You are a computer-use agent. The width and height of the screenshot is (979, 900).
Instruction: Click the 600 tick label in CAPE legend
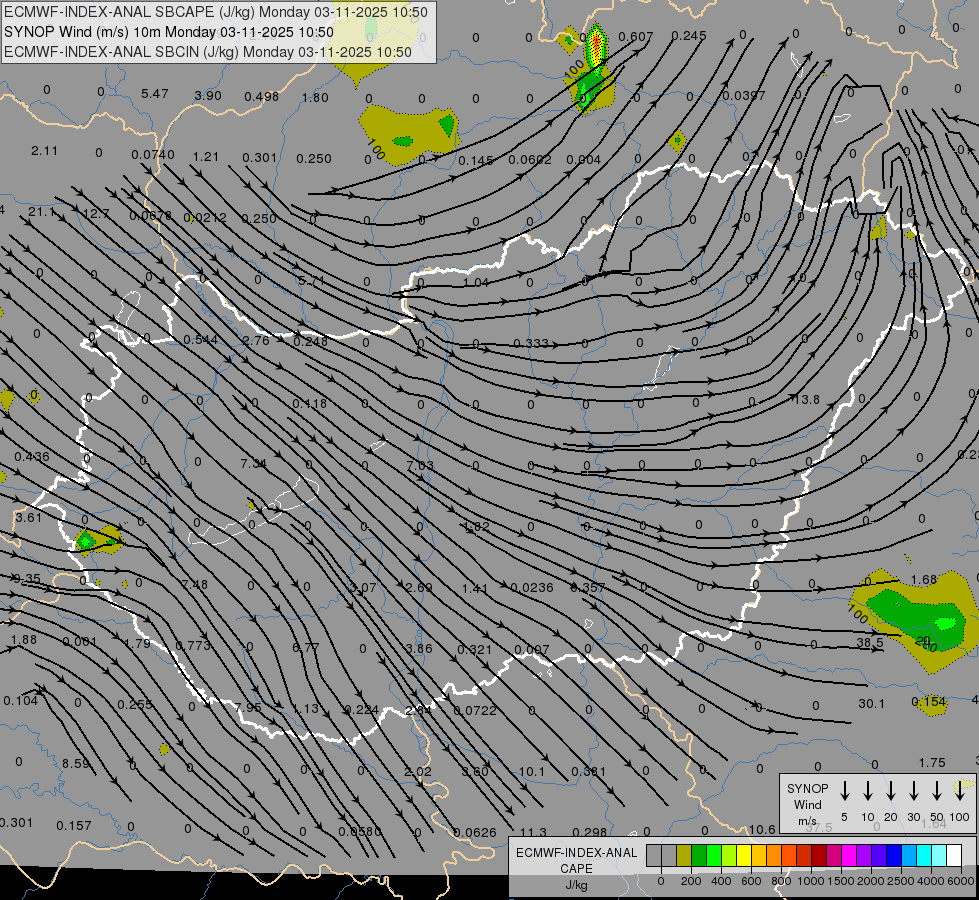[751, 881]
